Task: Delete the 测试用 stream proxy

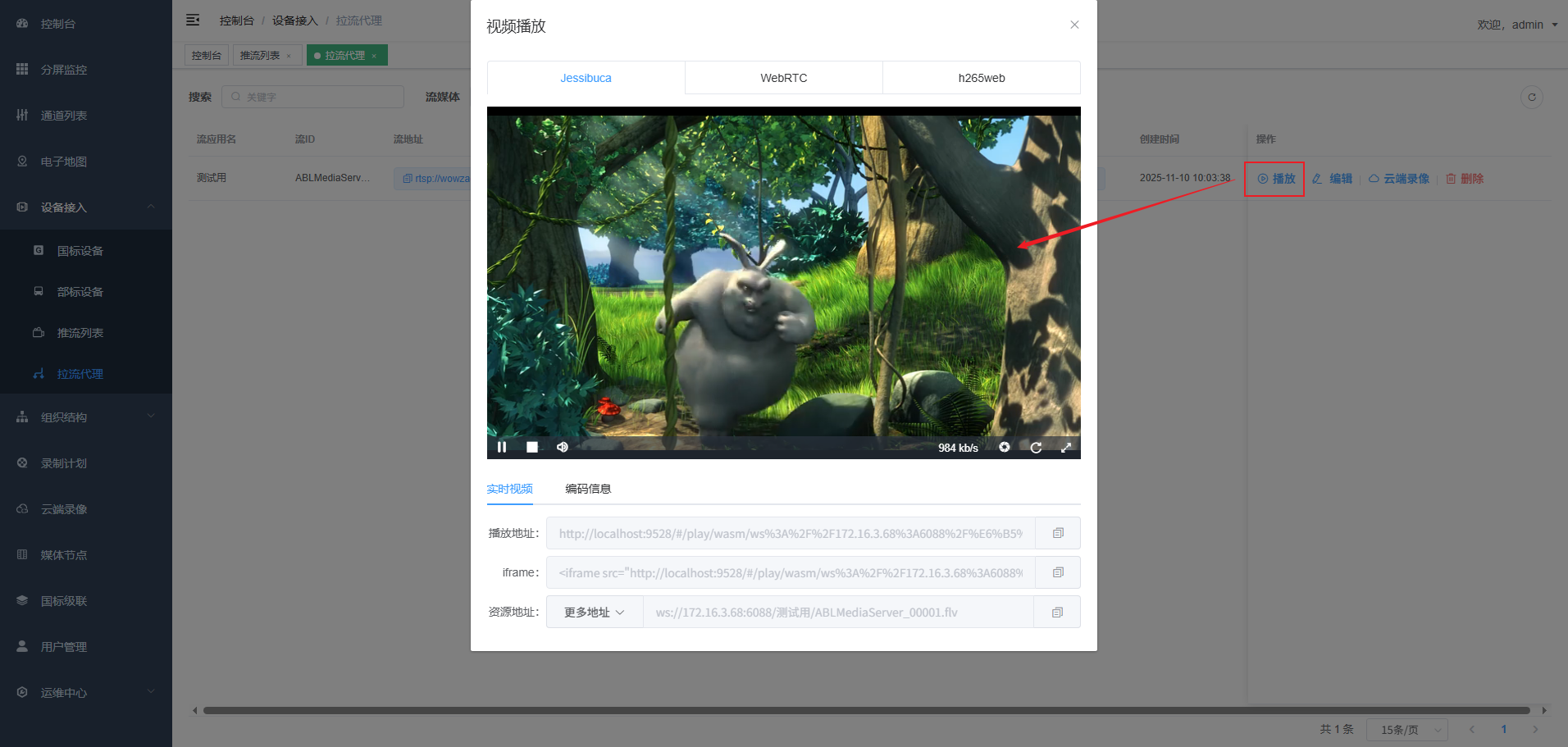Action: click(x=1465, y=179)
